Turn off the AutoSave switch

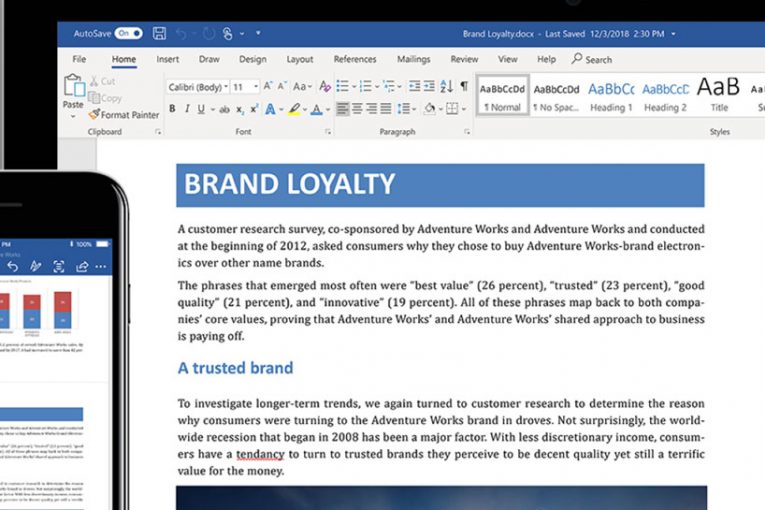click(128, 33)
